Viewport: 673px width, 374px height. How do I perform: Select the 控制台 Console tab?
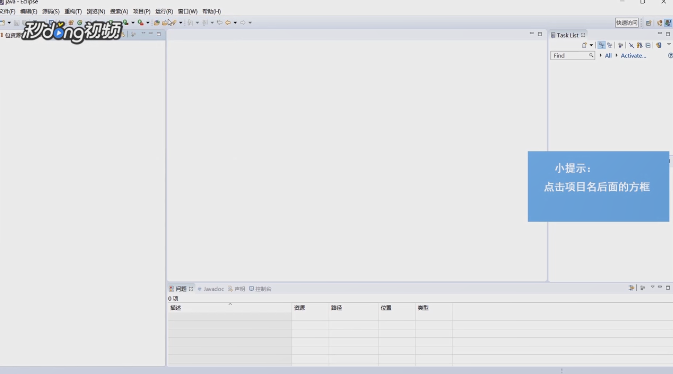click(260, 289)
